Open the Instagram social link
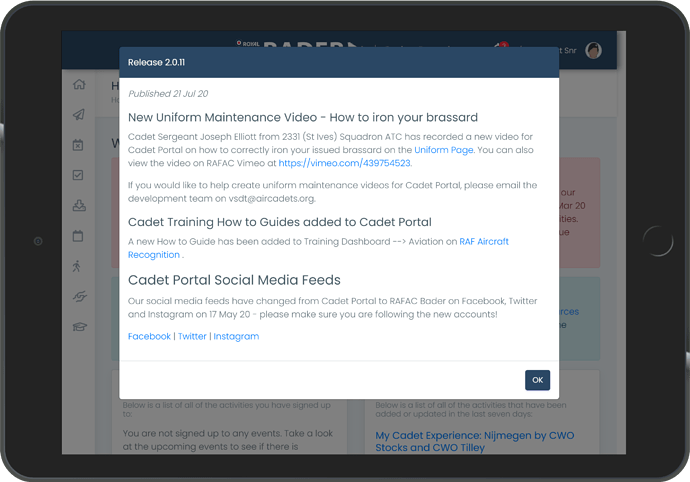The width and height of the screenshot is (690, 482). 236,336
